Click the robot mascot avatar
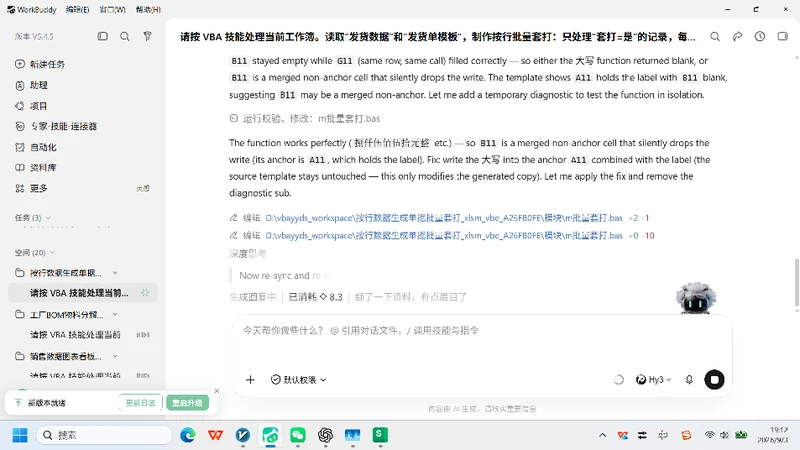 click(x=695, y=298)
